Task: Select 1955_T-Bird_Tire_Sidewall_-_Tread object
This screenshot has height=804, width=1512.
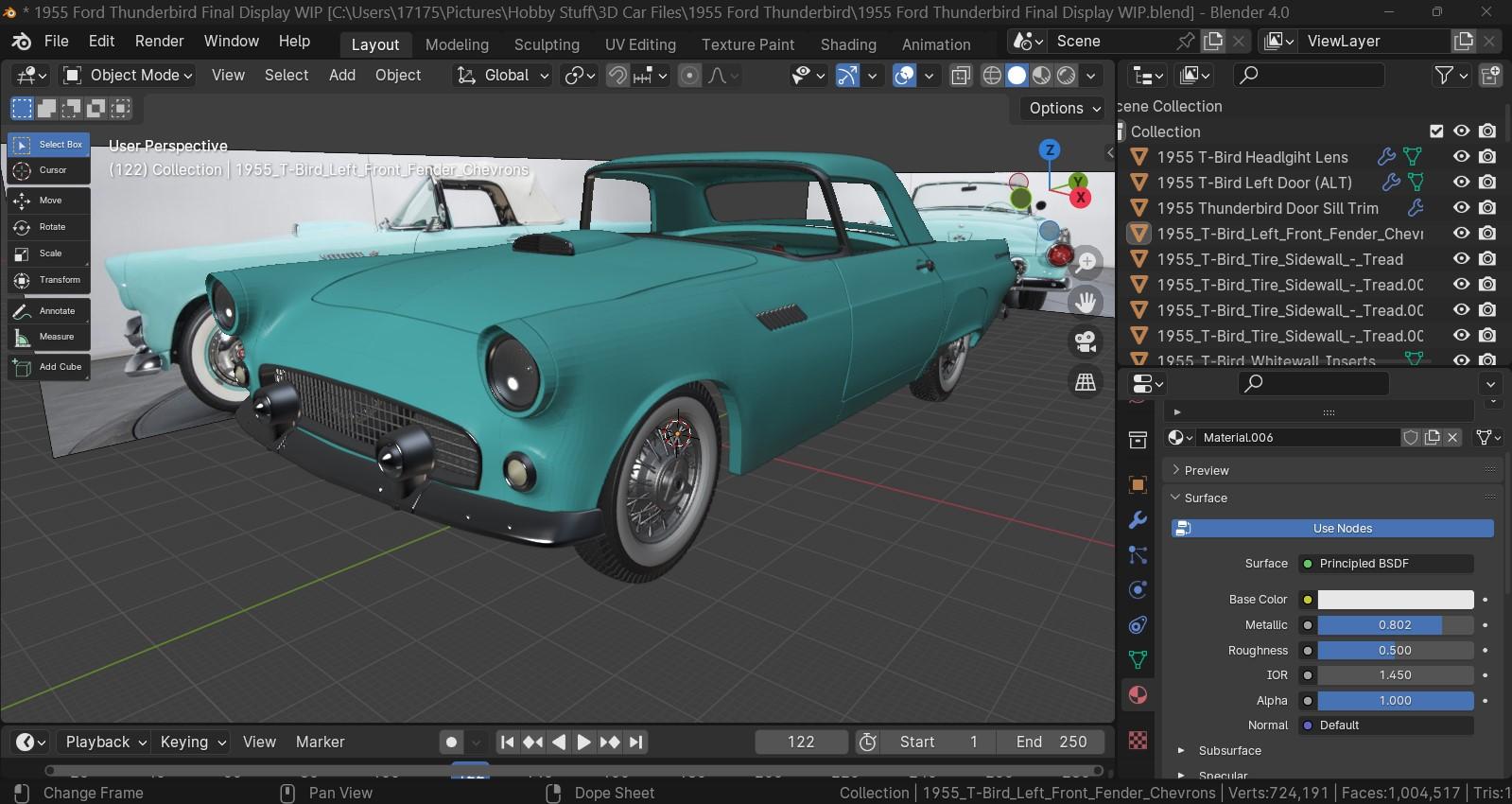Action: point(1279,259)
